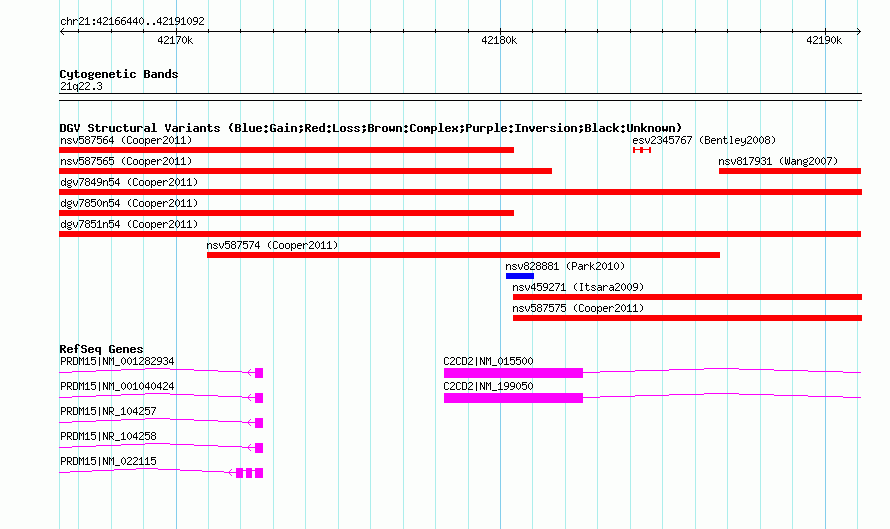Screen dimensions: 890x529
Task: Click the nsv817931 (Wang2007) loss bar
Action: [790, 171]
